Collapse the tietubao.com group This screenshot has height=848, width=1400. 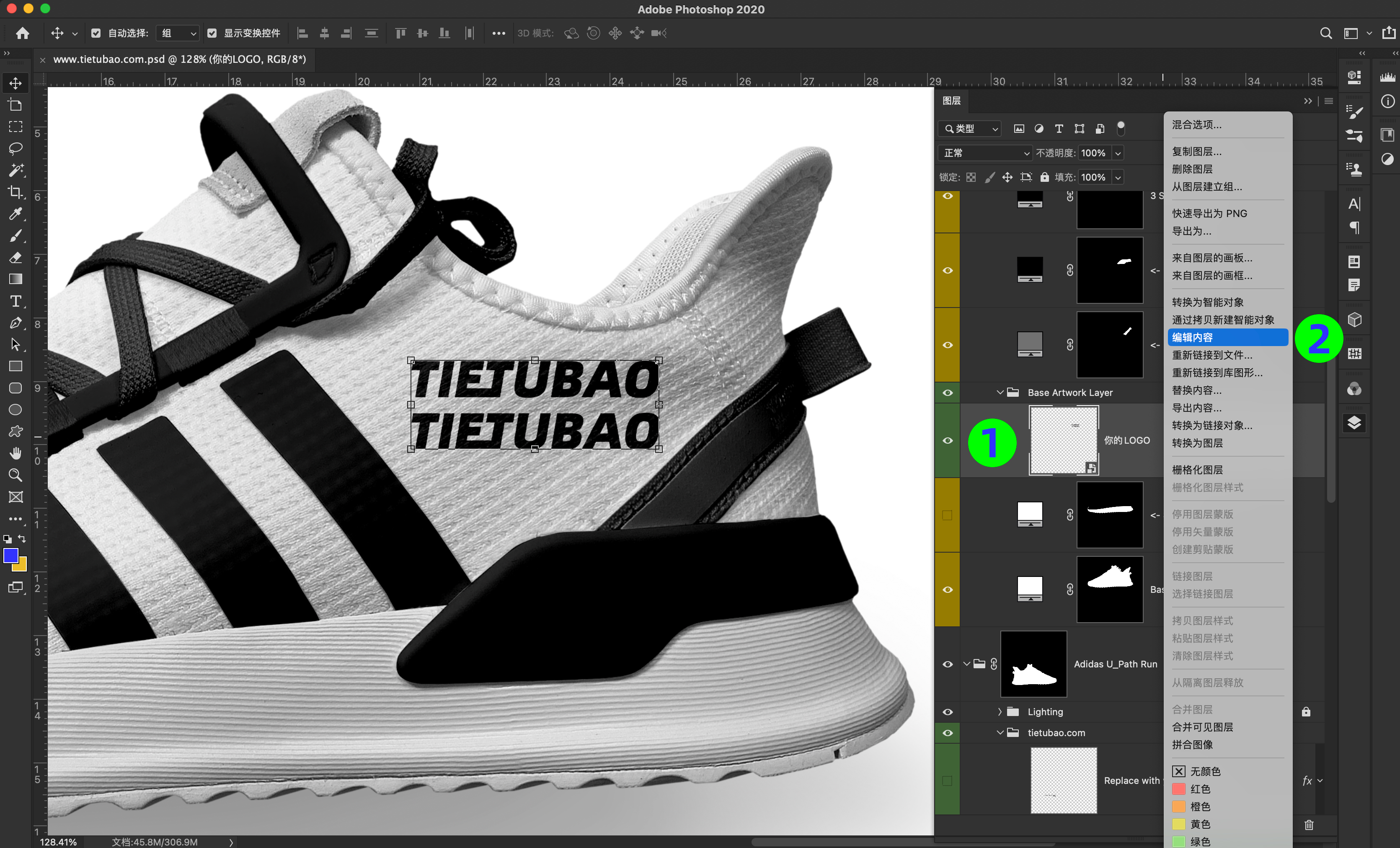click(x=1000, y=733)
